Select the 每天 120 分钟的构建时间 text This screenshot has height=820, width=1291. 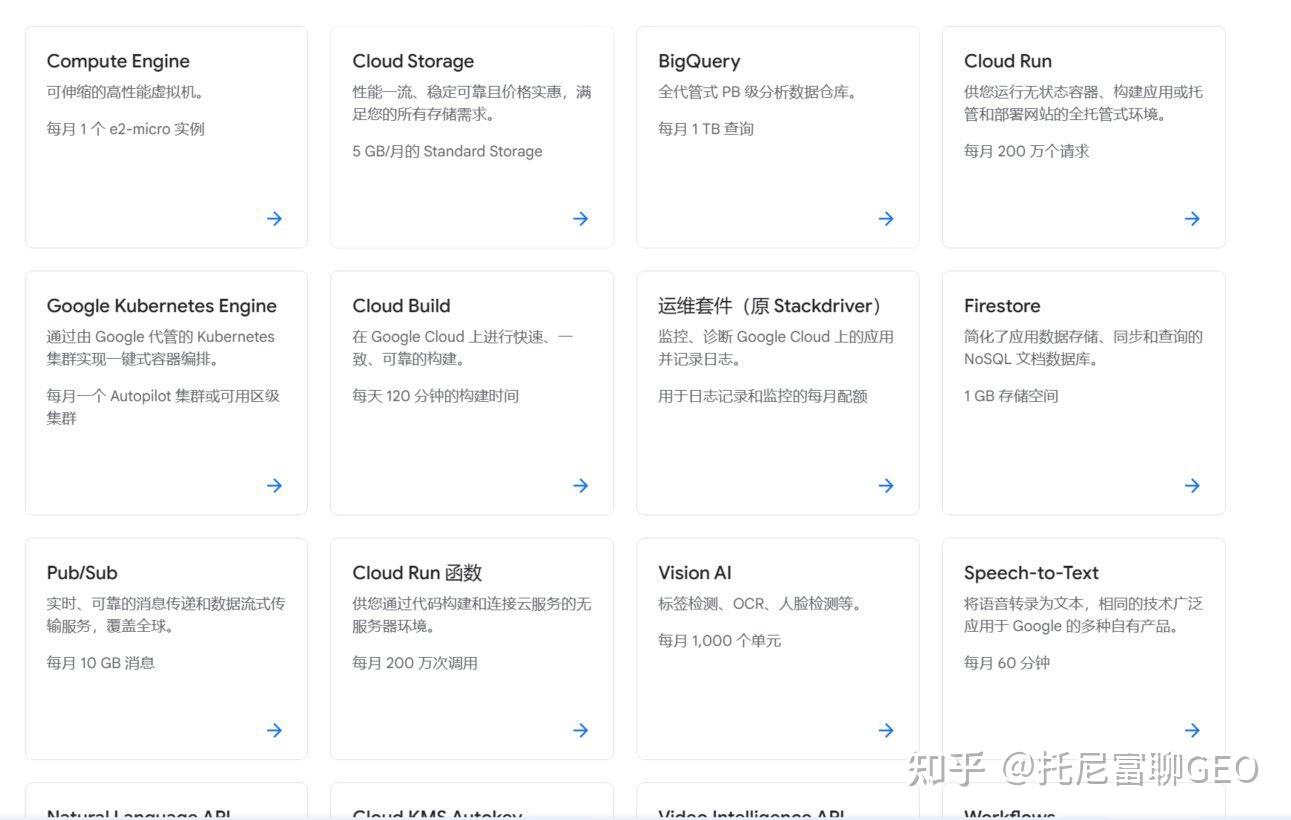click(x=435, y=396)
